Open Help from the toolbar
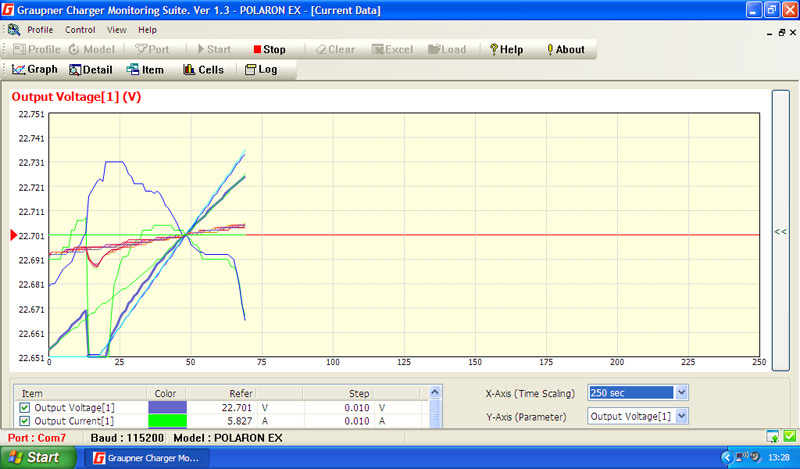 pos(507,50)
